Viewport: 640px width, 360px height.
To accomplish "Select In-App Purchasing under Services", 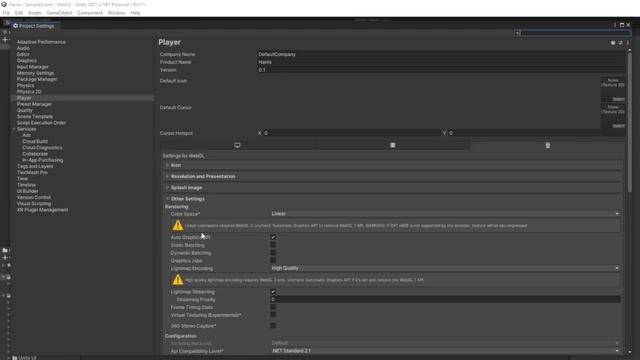I will click(x=43, y=160).
